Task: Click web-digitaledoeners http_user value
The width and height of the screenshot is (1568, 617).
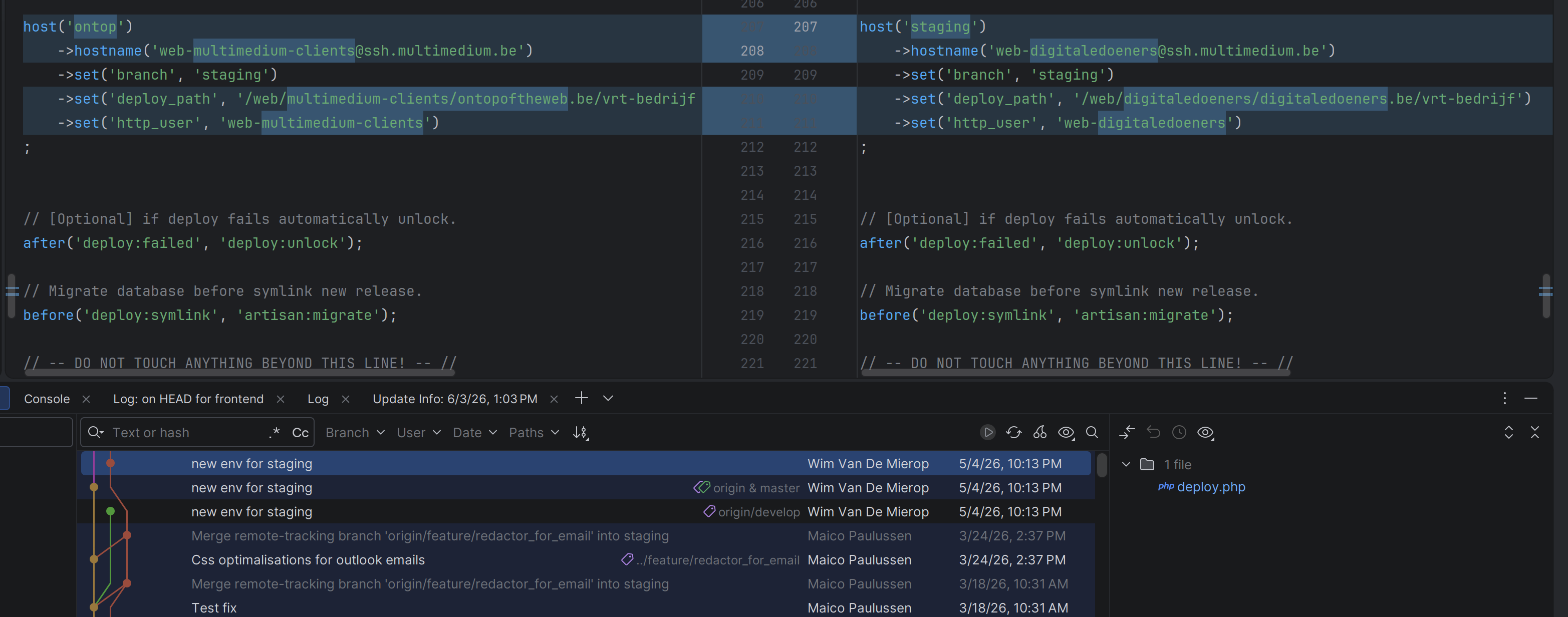Action: tap(1148, 123)
